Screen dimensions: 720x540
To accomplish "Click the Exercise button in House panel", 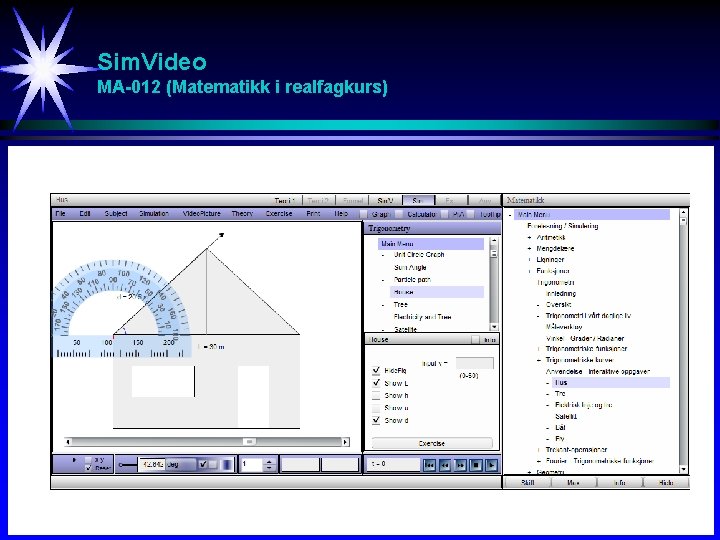I will click(432, 443).
